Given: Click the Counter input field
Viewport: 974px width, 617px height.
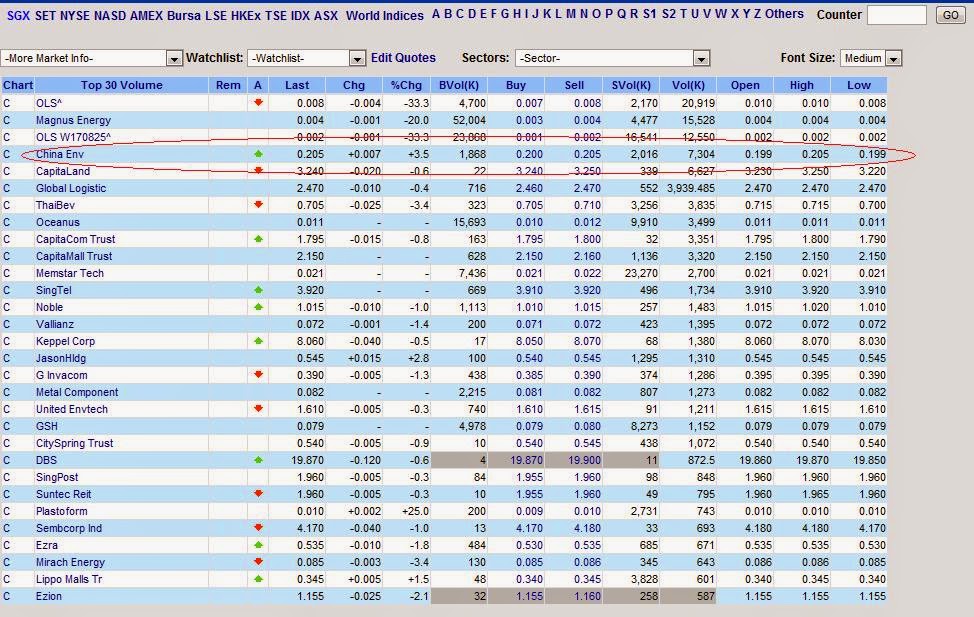Looking at the screenshot, I should [x=896, y=15].
